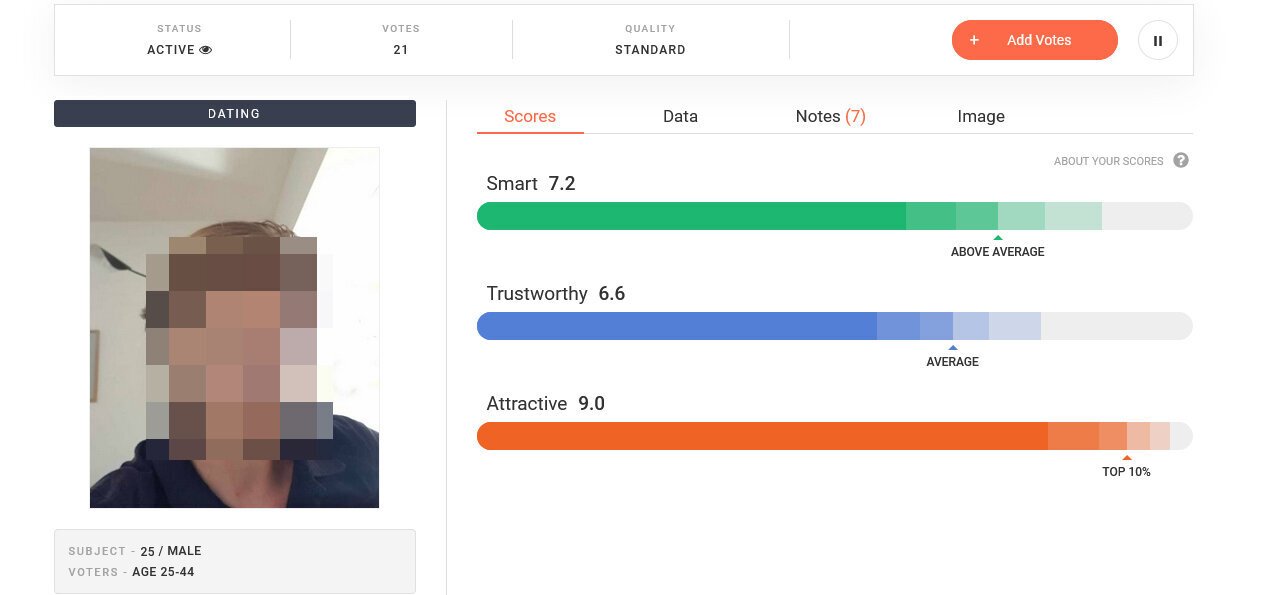Switch to the Image tab
1281x595 pixels.
tap(981, 116)
